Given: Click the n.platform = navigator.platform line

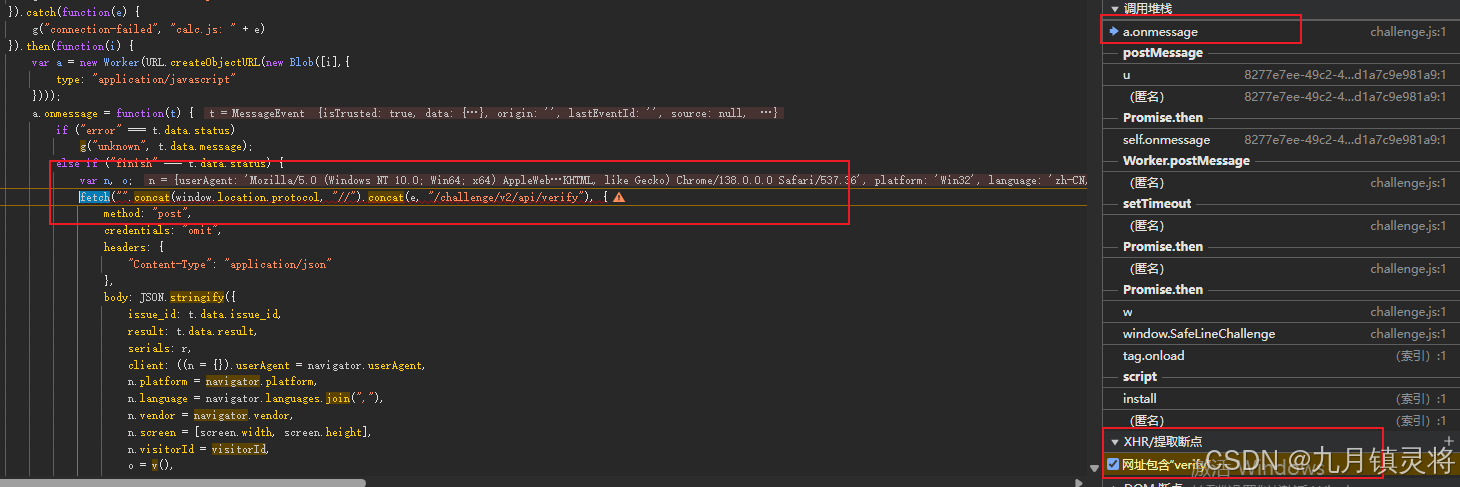Looking at the screenshot, I should (x=222, y=381).
